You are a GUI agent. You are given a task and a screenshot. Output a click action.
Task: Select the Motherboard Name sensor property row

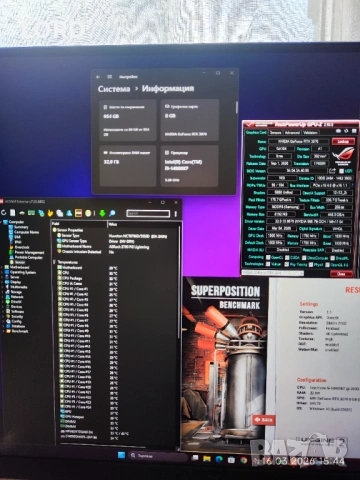tap(103, 247)
